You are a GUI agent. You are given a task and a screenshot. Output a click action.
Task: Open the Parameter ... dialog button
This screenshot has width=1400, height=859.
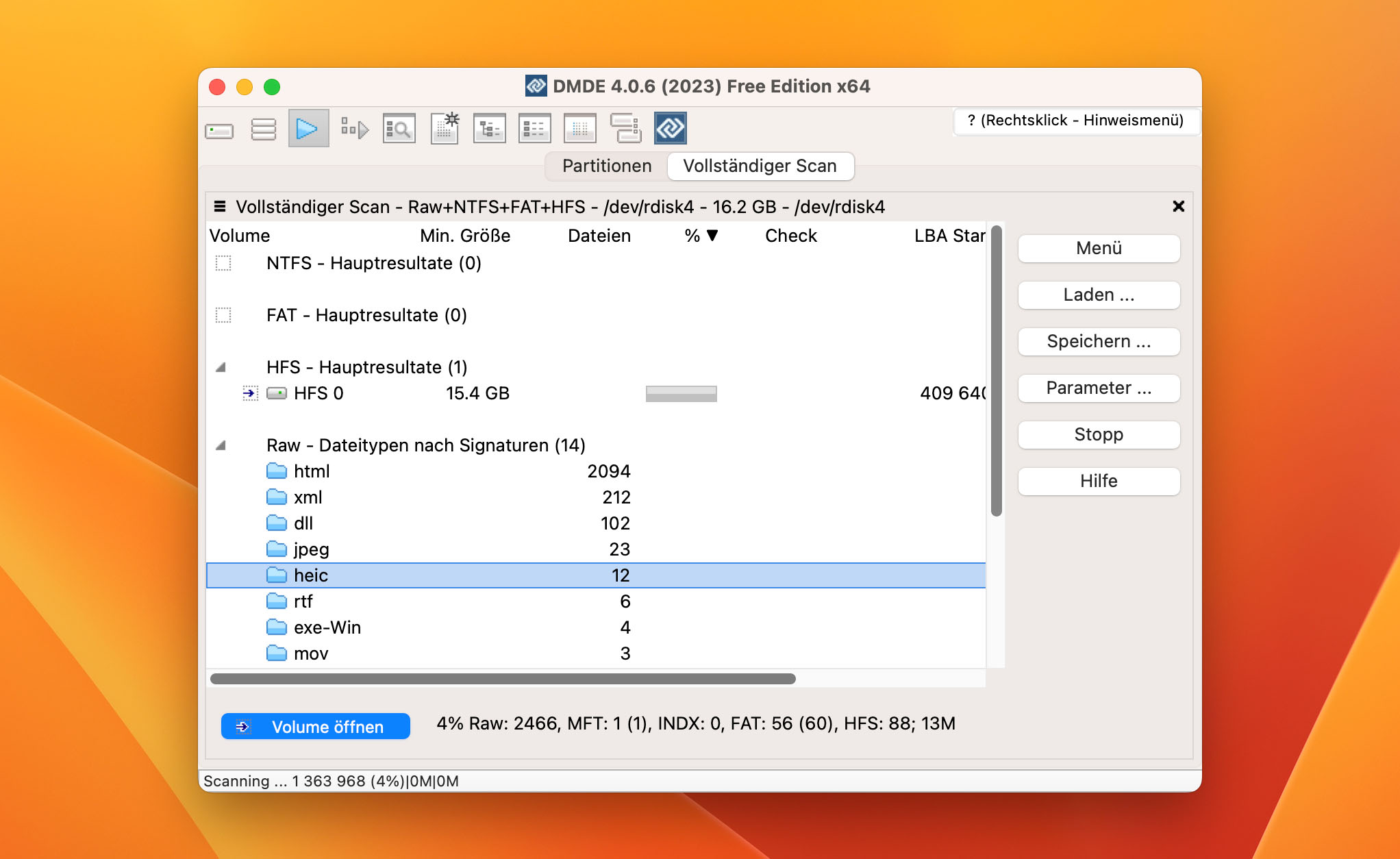click(1099, 388)
